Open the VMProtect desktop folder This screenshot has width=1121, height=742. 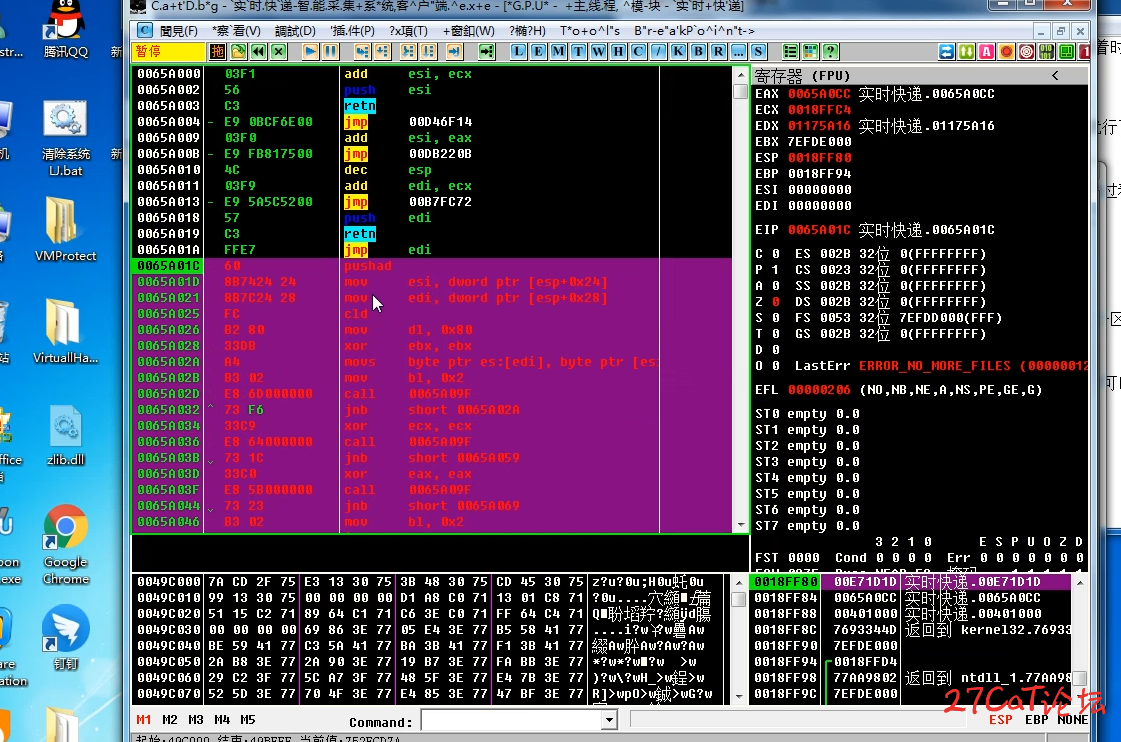(x=65, y=229)
